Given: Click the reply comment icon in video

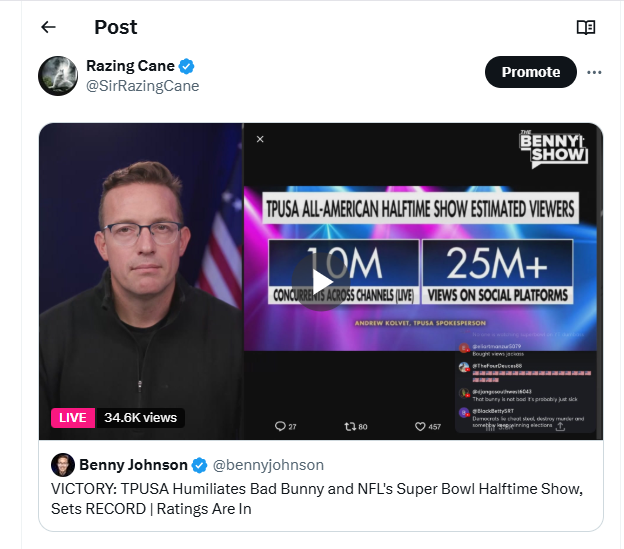Looking at the screenshot, I should pos(280,427).
